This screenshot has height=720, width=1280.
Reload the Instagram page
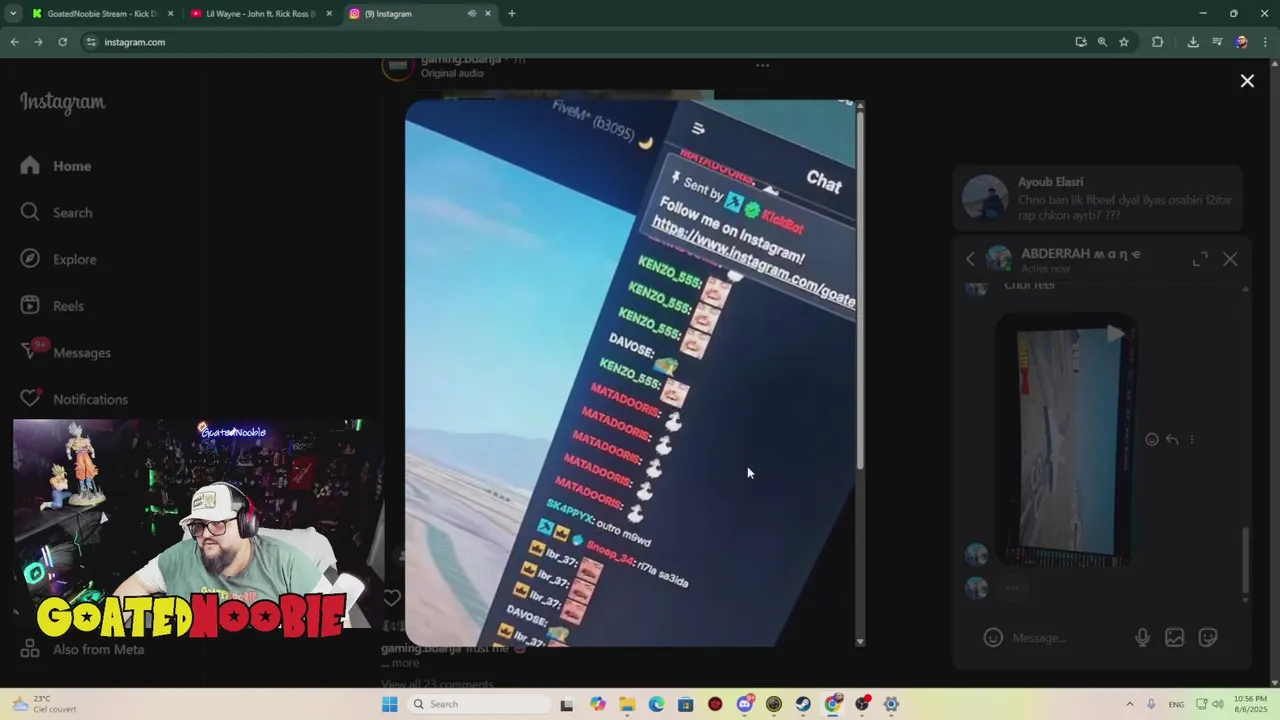pos(62,42)
